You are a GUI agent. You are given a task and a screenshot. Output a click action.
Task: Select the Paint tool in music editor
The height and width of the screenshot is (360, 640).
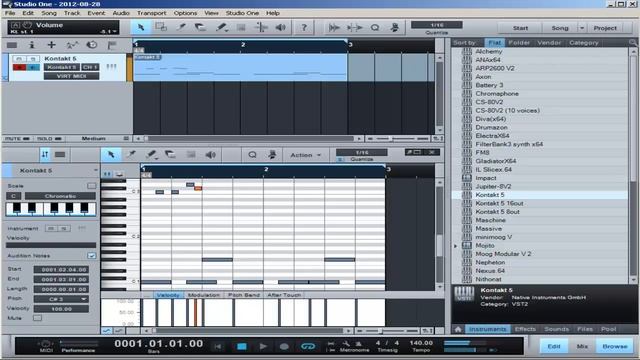[151, 154]
